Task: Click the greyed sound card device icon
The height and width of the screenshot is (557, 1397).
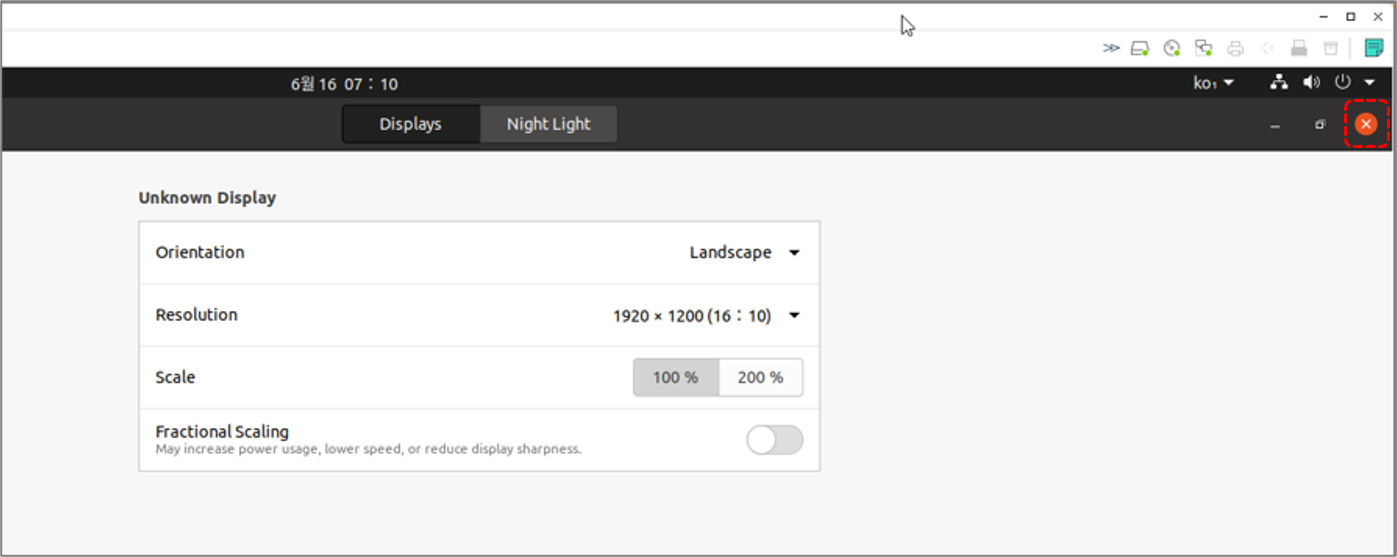Action: pos(1267,48)
